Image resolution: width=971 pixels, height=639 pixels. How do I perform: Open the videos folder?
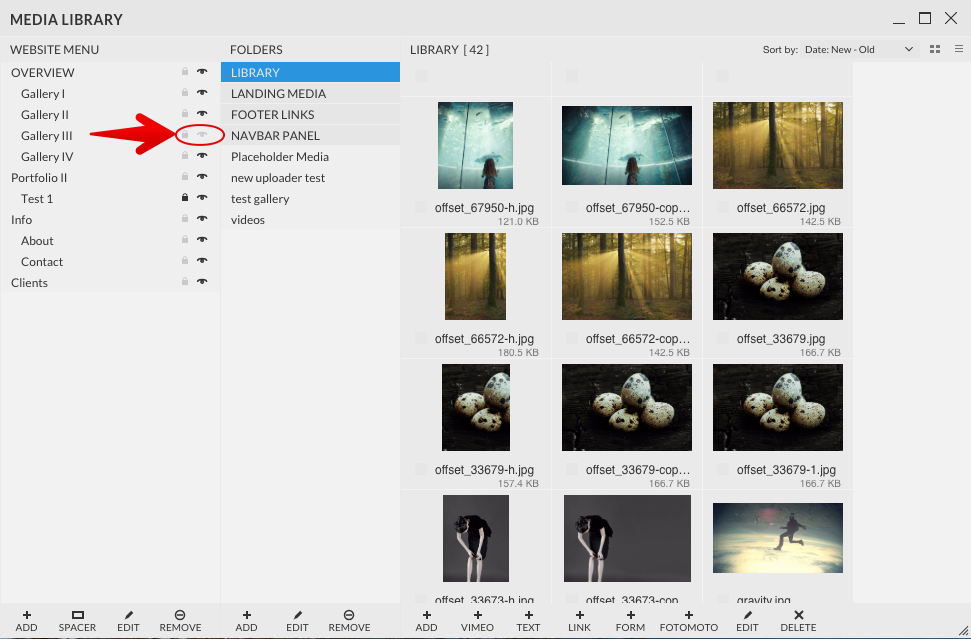(x=310, y=219)
